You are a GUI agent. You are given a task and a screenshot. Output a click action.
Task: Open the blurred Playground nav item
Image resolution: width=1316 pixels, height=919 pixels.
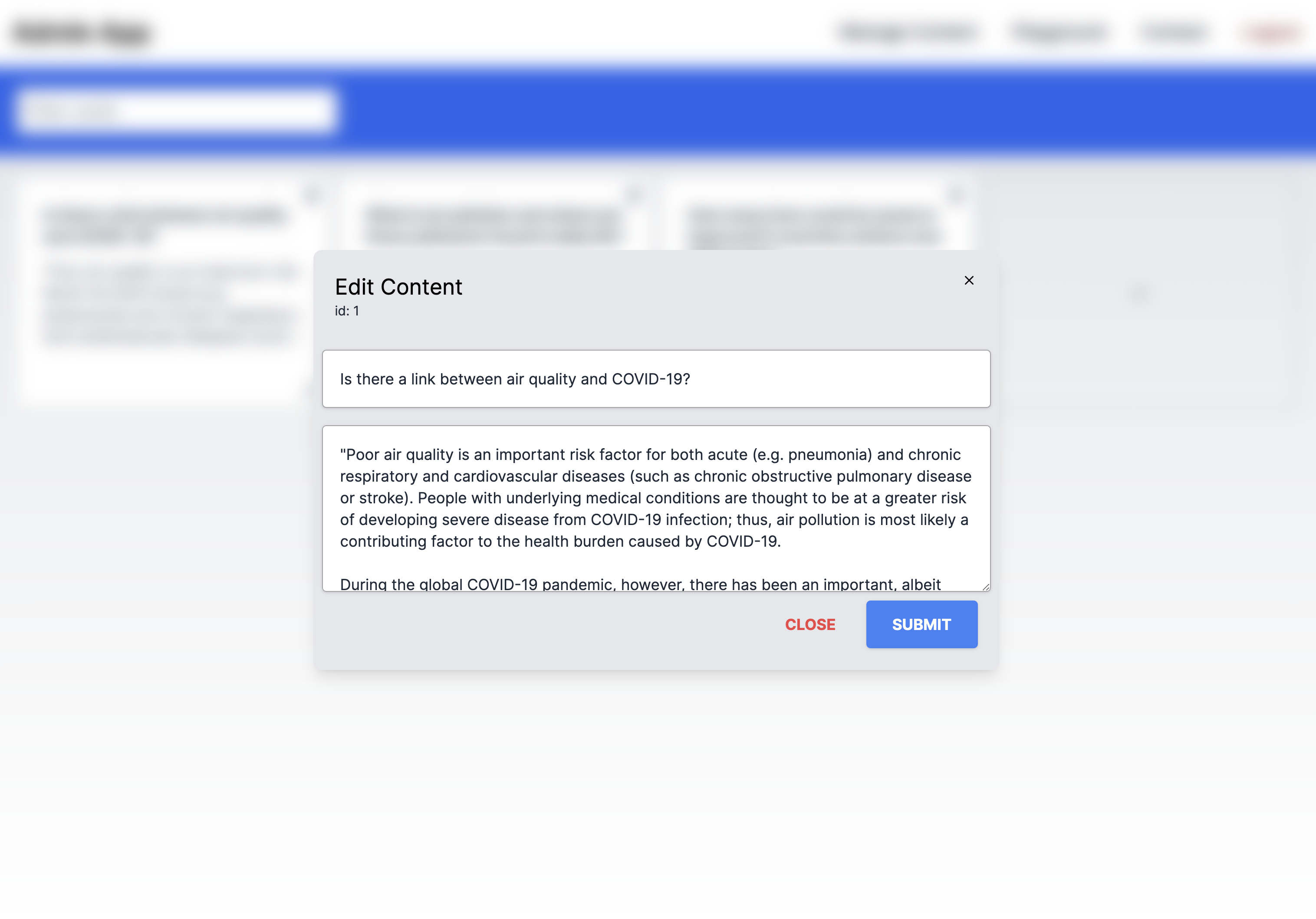click(1059, 32)
